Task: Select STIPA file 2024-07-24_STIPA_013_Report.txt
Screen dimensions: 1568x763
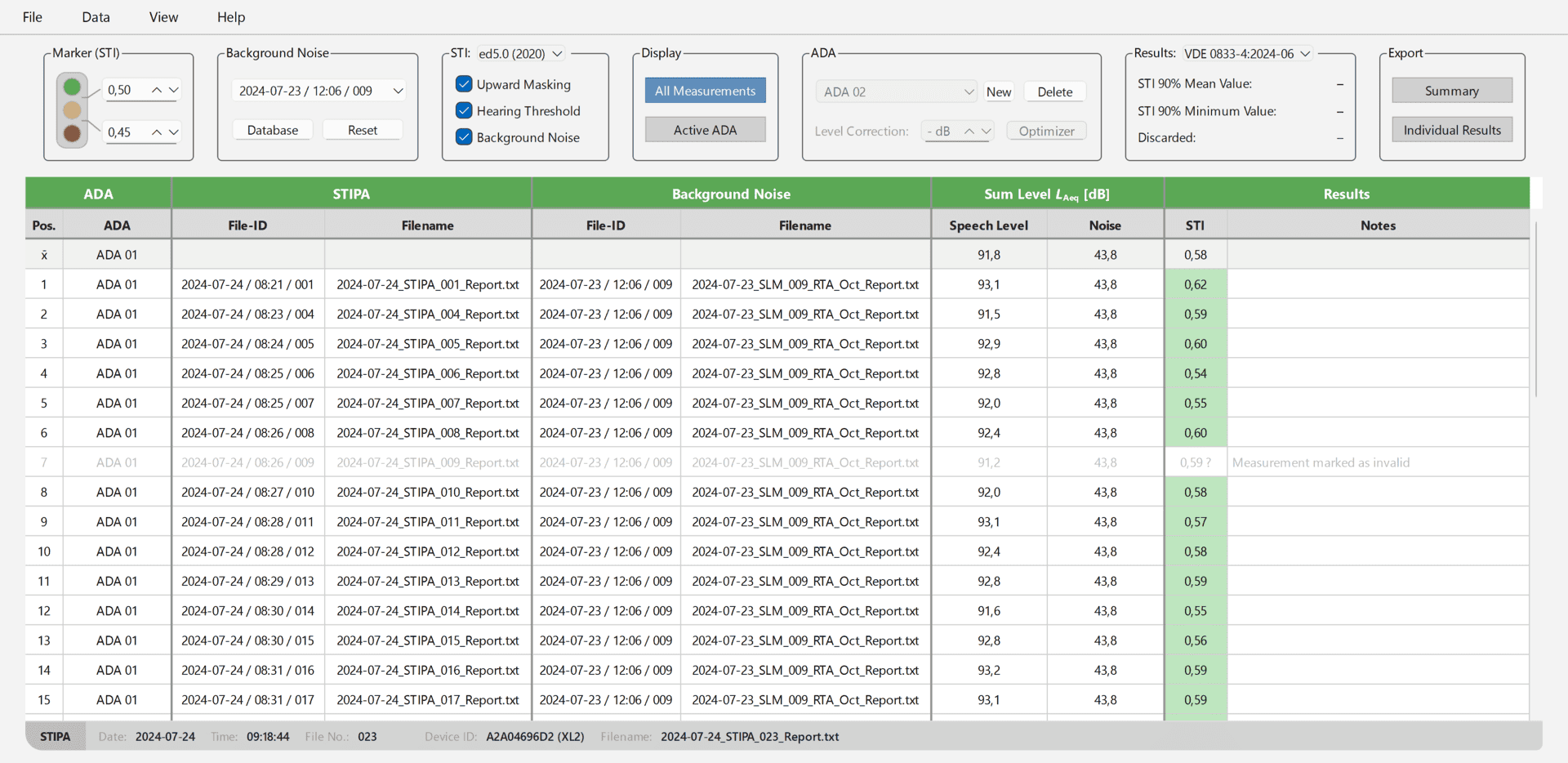Action: pos(428,581)
